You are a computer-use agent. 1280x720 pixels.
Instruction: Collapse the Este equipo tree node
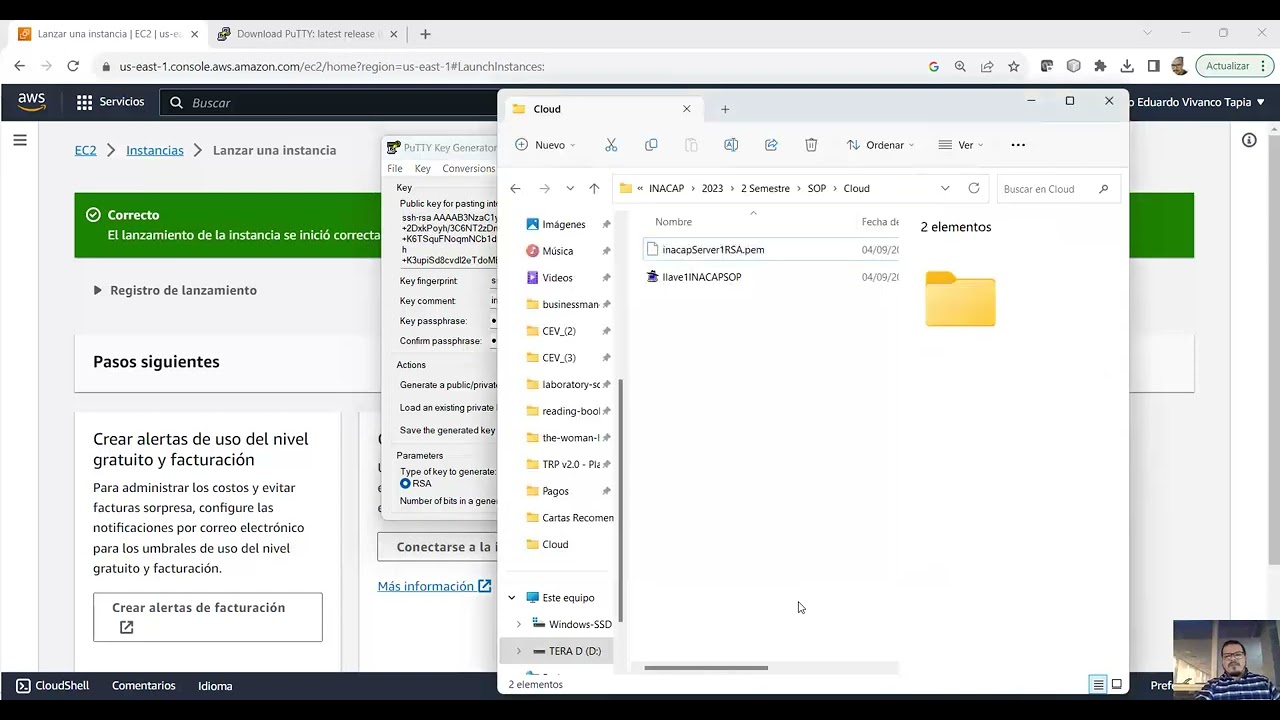(512, 598)
